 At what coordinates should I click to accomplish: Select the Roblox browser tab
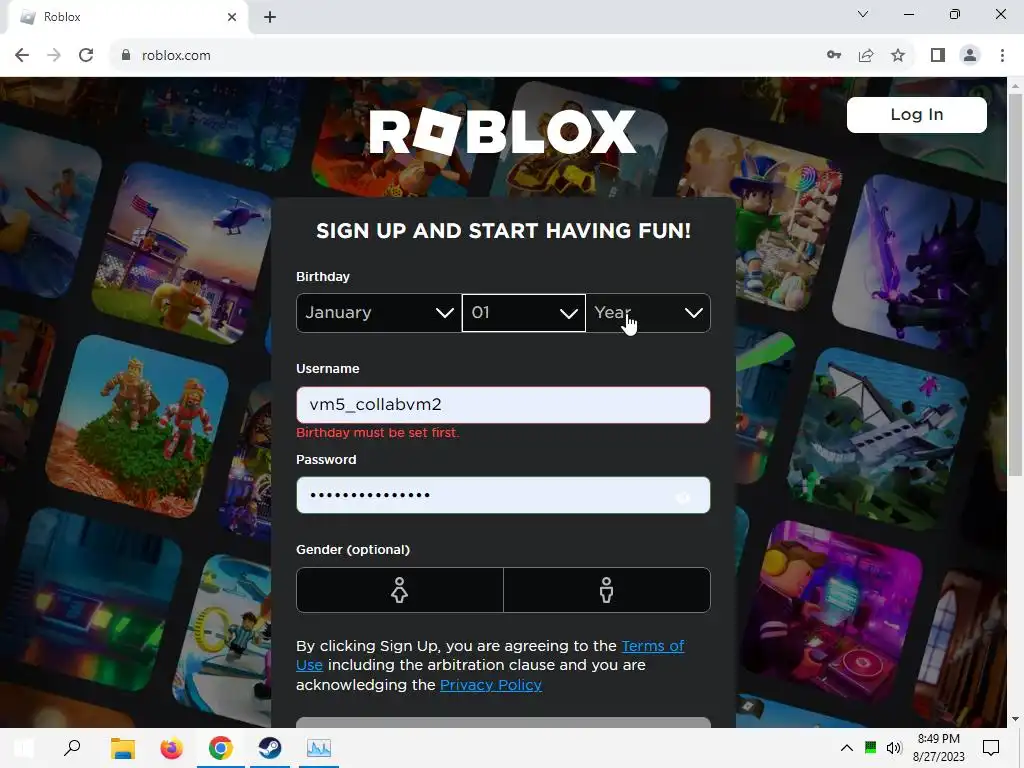click(x=127, y=17)
